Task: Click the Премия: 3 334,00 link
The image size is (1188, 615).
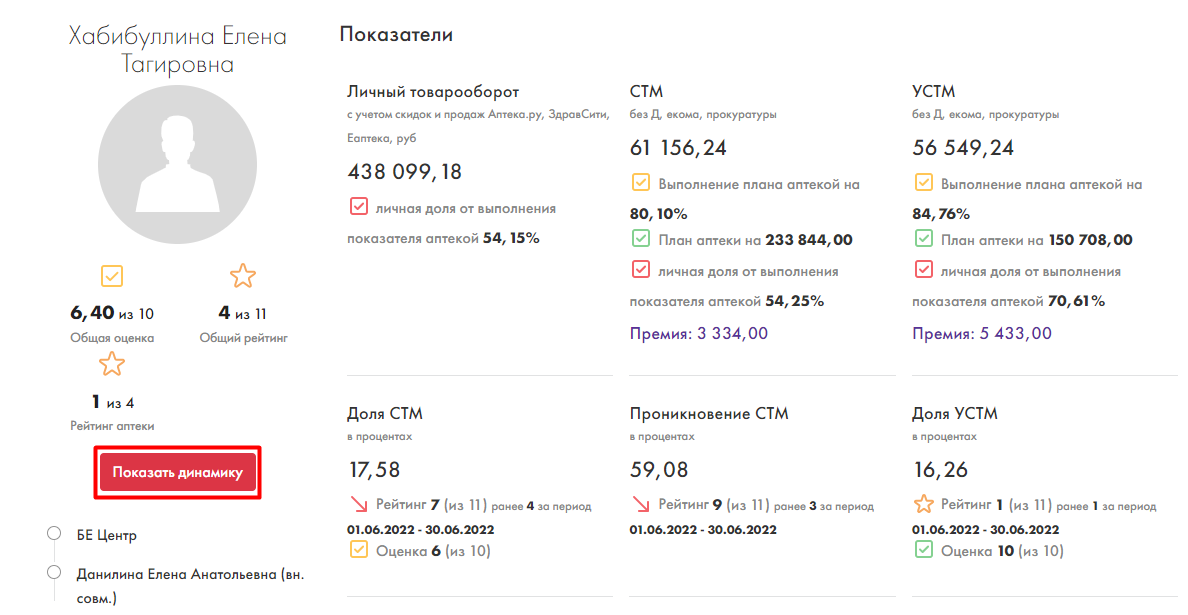Action: (x=698, y=333)
